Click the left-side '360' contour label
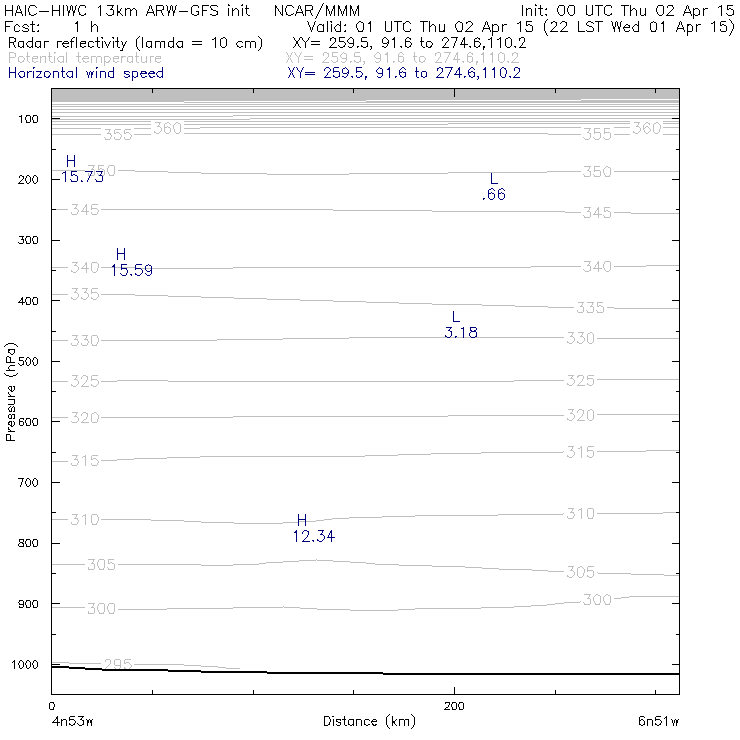 pyautogui.click(x=168, y=128)
